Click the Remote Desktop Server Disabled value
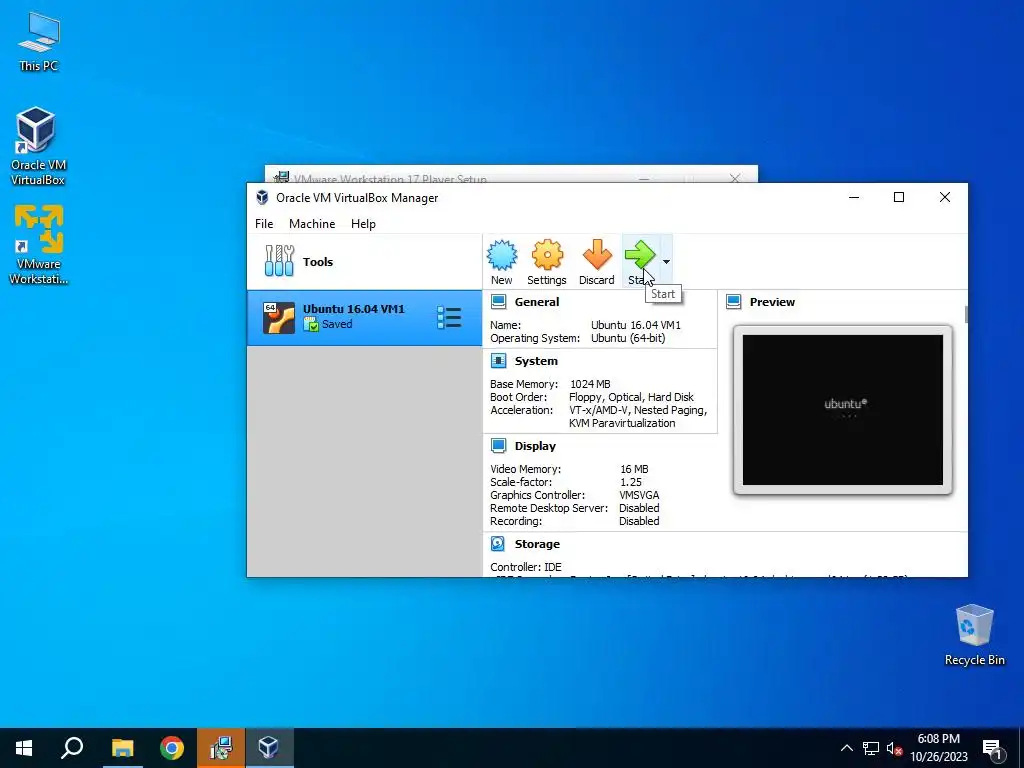This screenshot has width=1024, height=768. click(639, 508)
